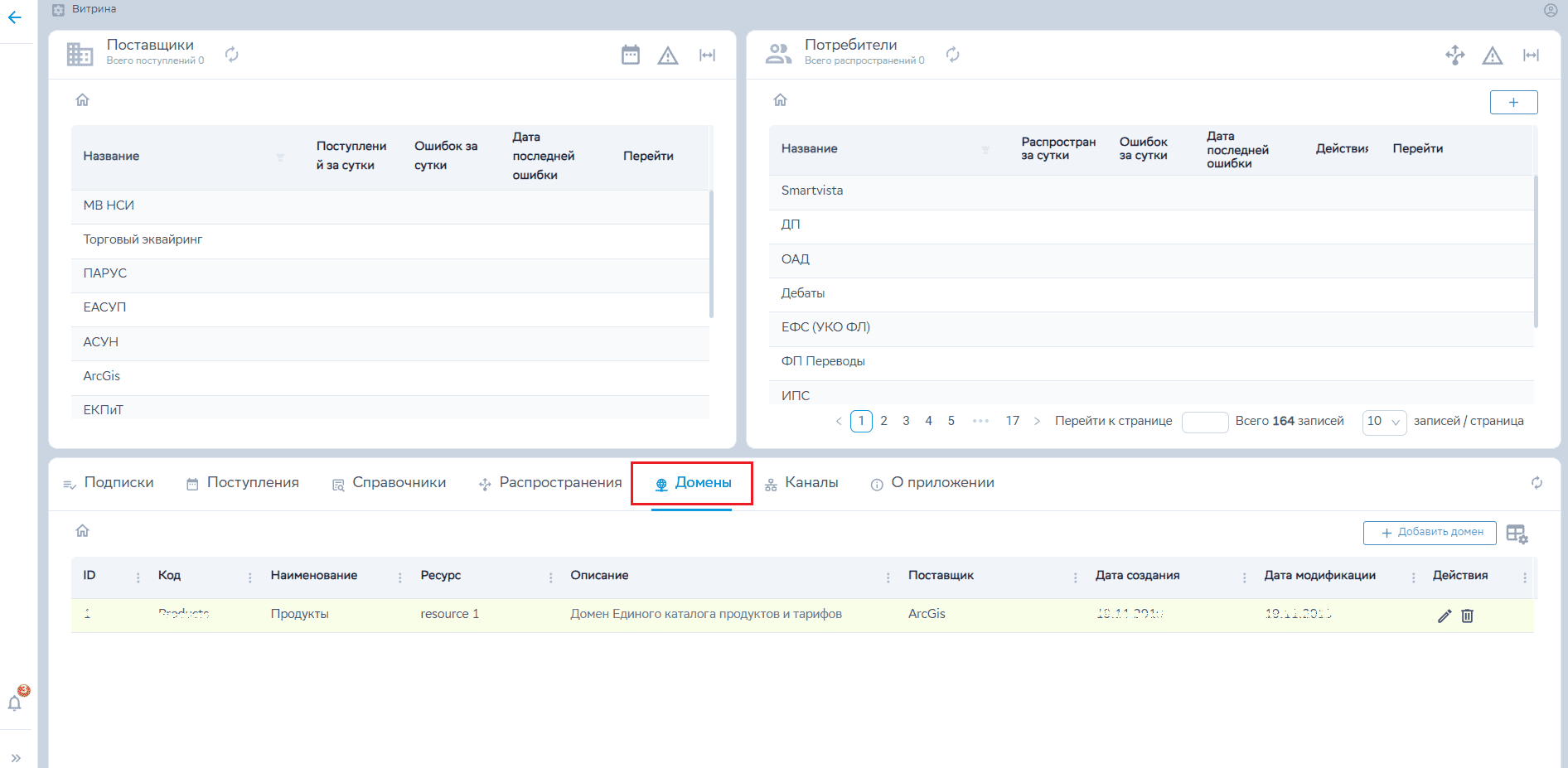Click the user profile icon
Image resolution: width=1568 pixels, height=768 pixels.
pyautogui.click(x=1551, y=10)
